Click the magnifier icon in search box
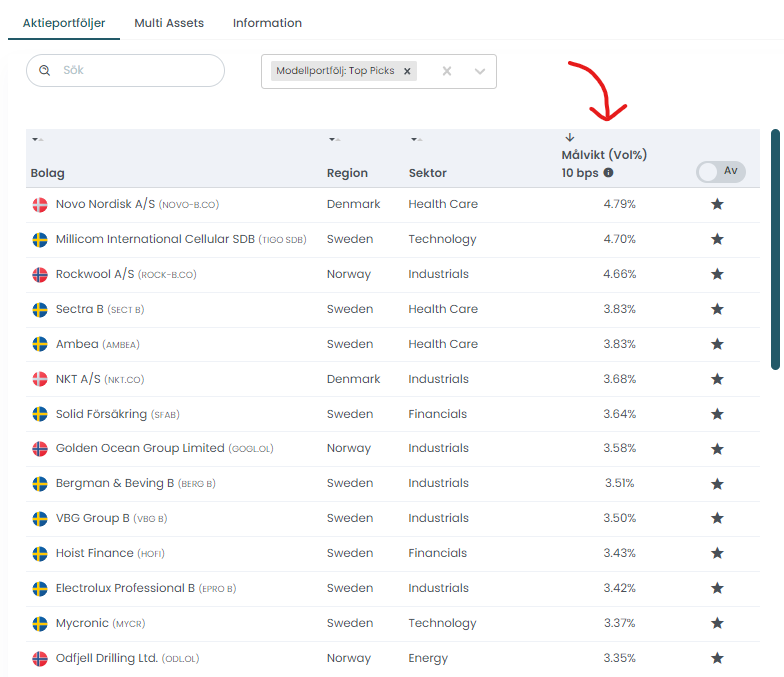 [x=44, y=71]
